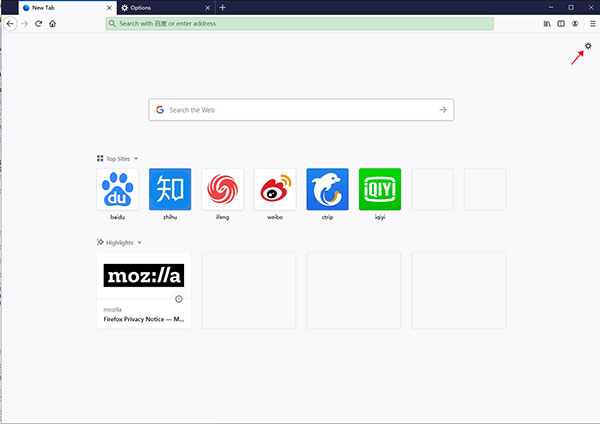Click the Highlights section icon
Screen dimensions: 600x424
pos(100,242)
